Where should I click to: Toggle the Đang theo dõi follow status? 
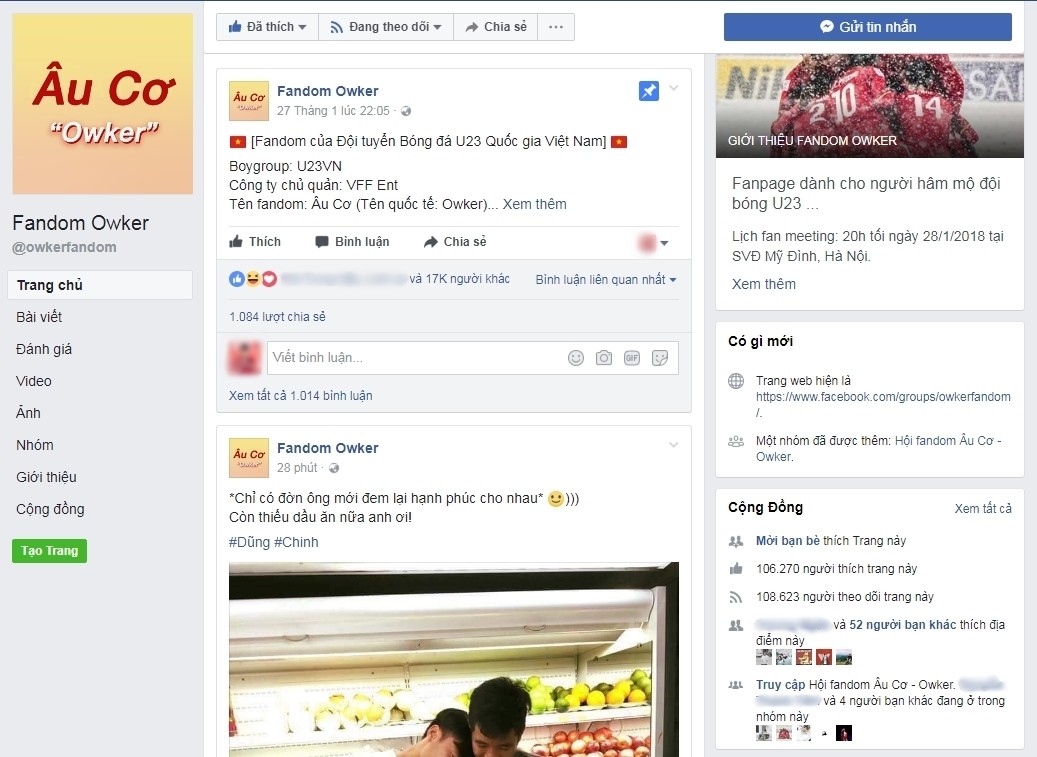pyautogui.click(x=386, y=27)
